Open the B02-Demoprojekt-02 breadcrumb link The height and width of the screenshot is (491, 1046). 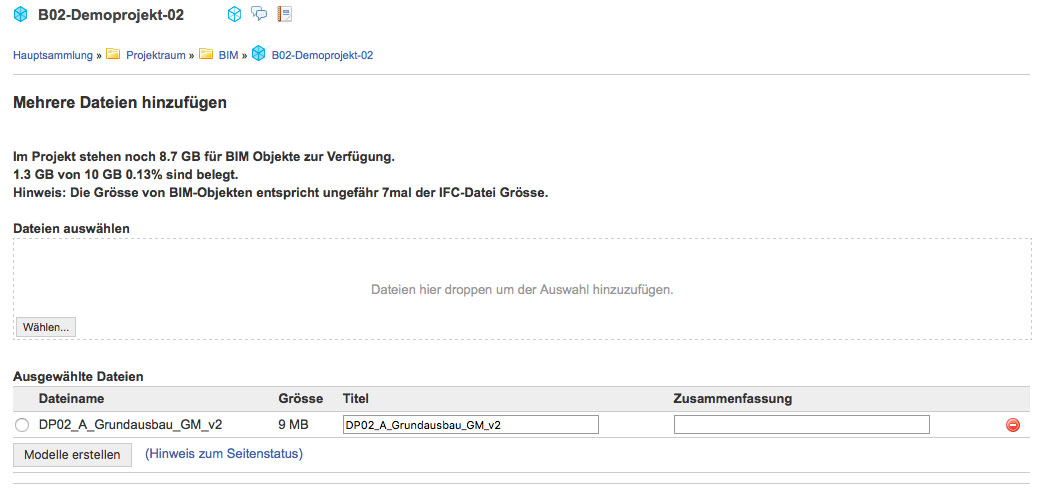(x=322, y=55)
